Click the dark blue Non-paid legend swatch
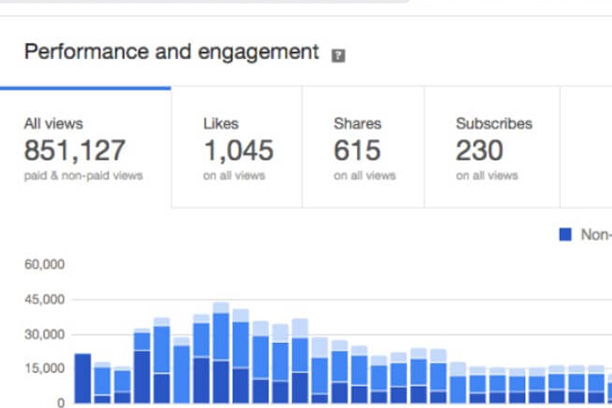Viewport: 612px width, 408px height. click(565, 235)
